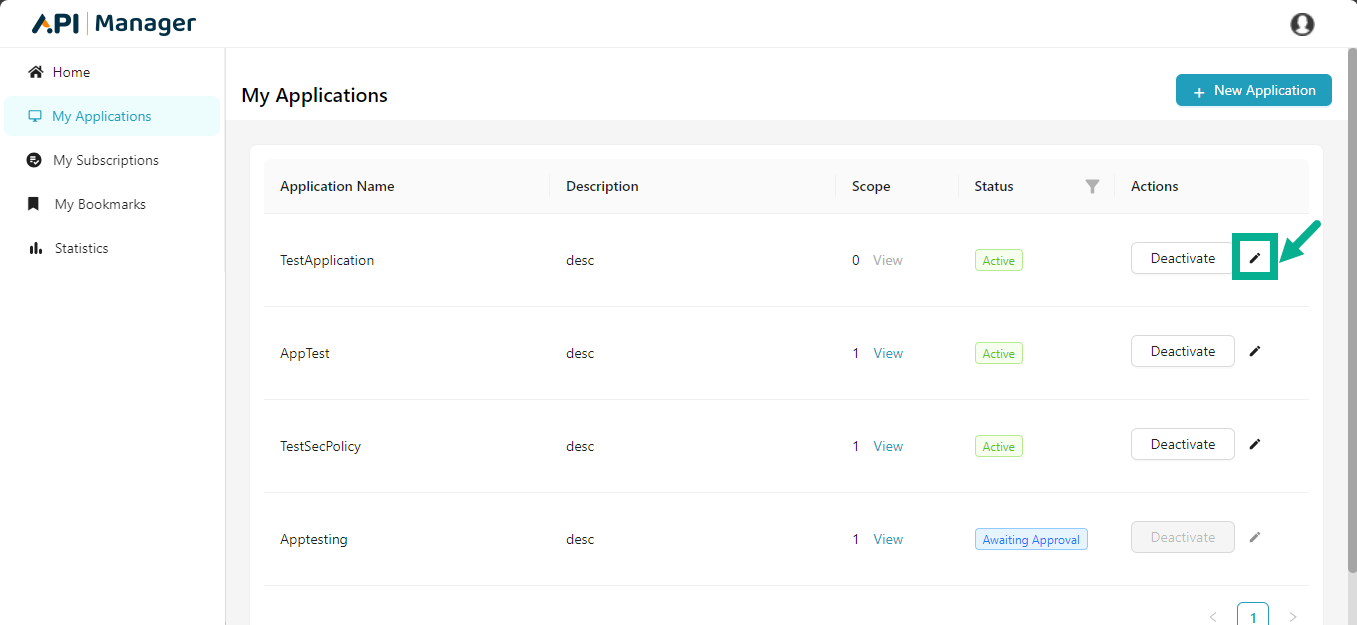The image size is (1357, 625).
Task: Click the API Manager logo
Action: coord(114,24)
